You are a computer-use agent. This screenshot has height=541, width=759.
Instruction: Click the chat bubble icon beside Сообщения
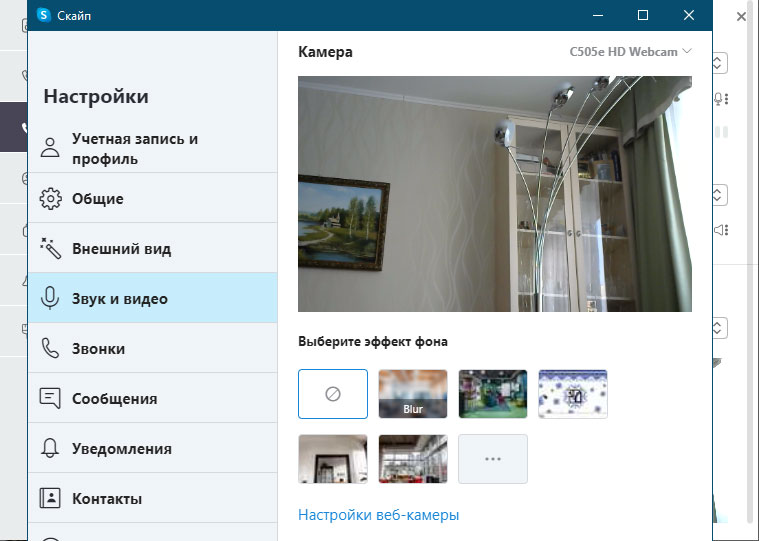click(50, 398)
